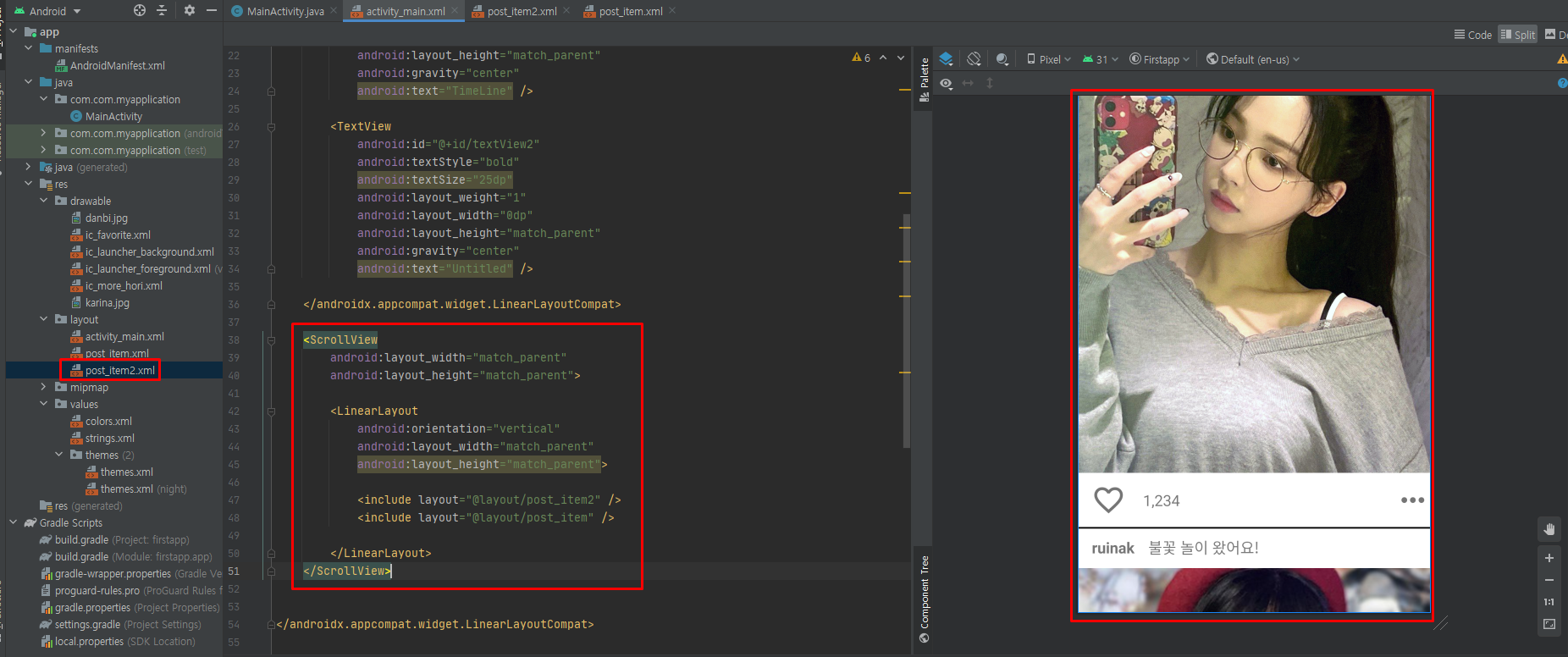Click the Select Opened File target icon
Image resolution: width=1568 pixels, height=657 pixels.
click(140, 10)
